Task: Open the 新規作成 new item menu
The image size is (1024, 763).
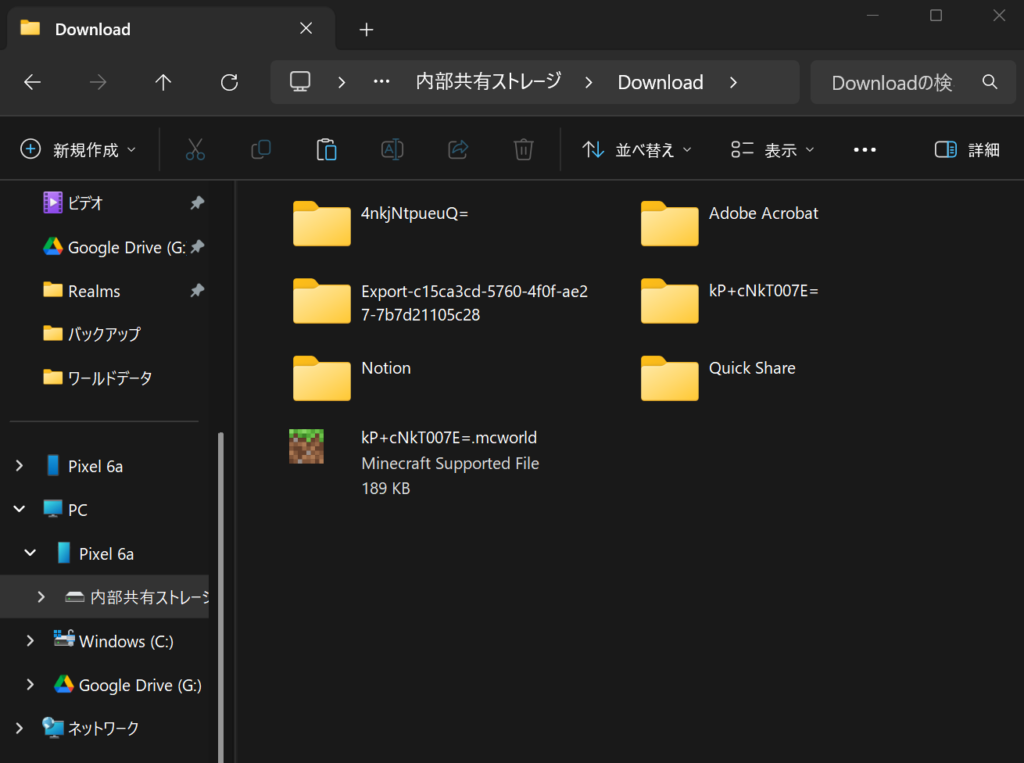Action: tap(78, 150)
